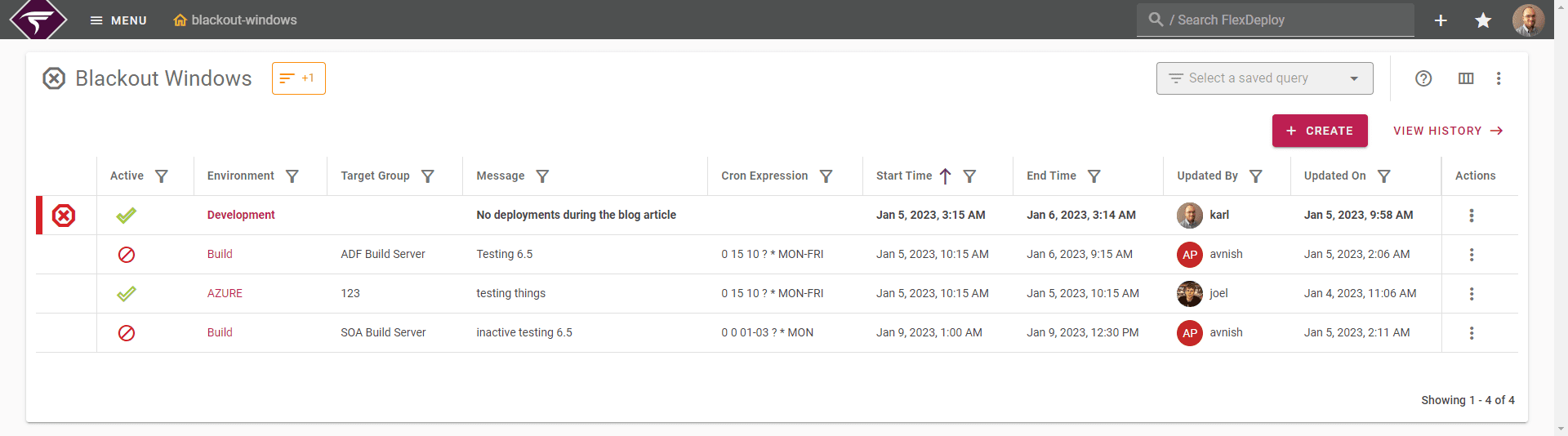Go to blackout-windows home breadcrumb

(235, 20)
